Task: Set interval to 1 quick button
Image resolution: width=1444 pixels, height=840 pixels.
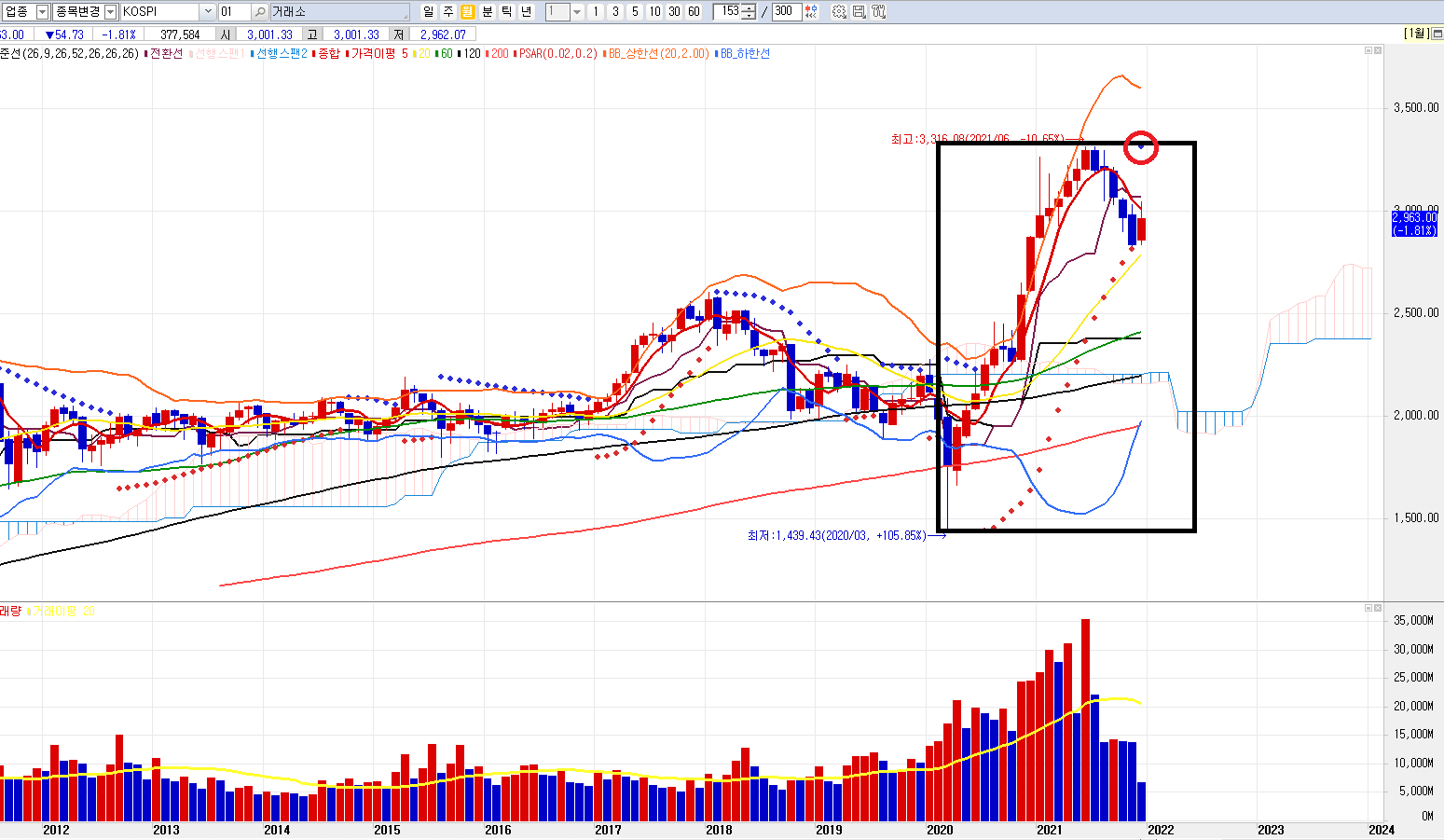Action: pyautogui.click(x=597, y=12)
